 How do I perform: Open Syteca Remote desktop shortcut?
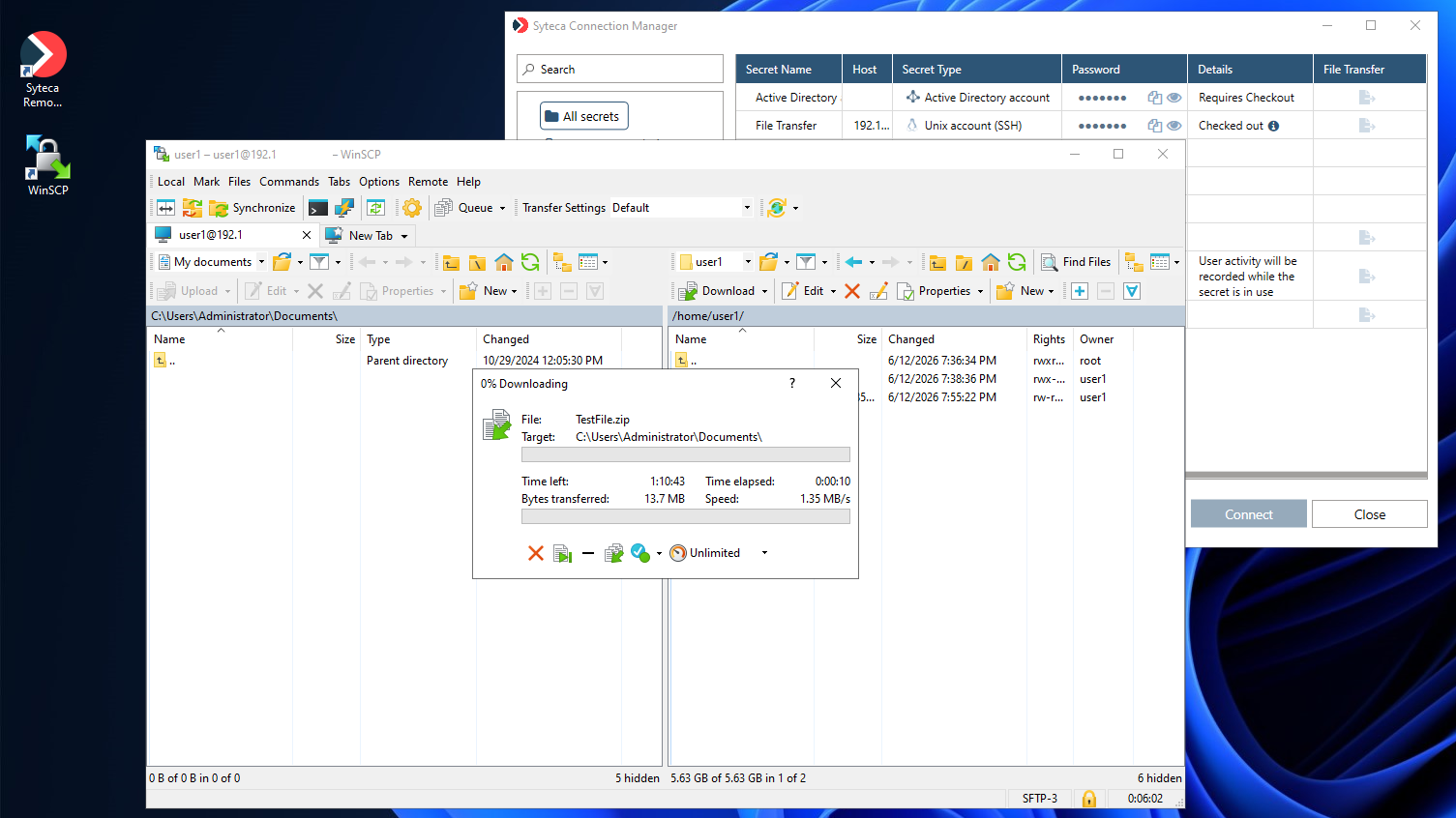coord(43,70)
